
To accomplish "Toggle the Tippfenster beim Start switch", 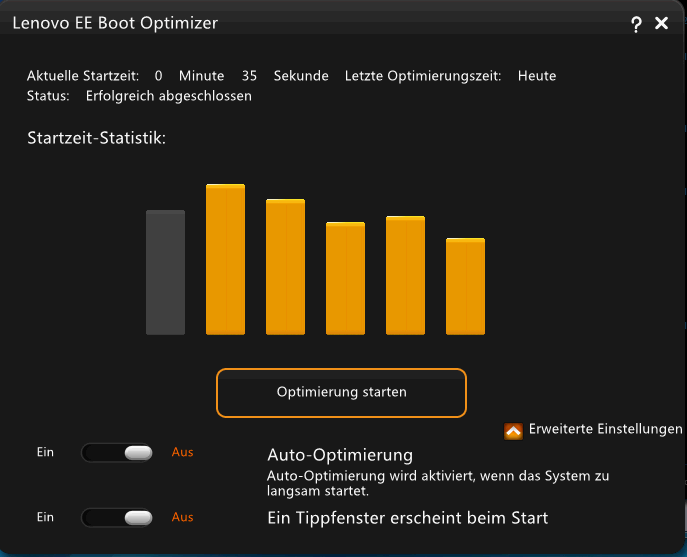I will (117, 518).
